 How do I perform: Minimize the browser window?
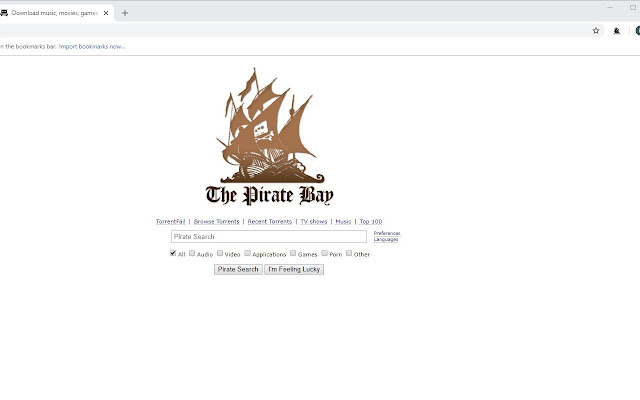[610, 7]
